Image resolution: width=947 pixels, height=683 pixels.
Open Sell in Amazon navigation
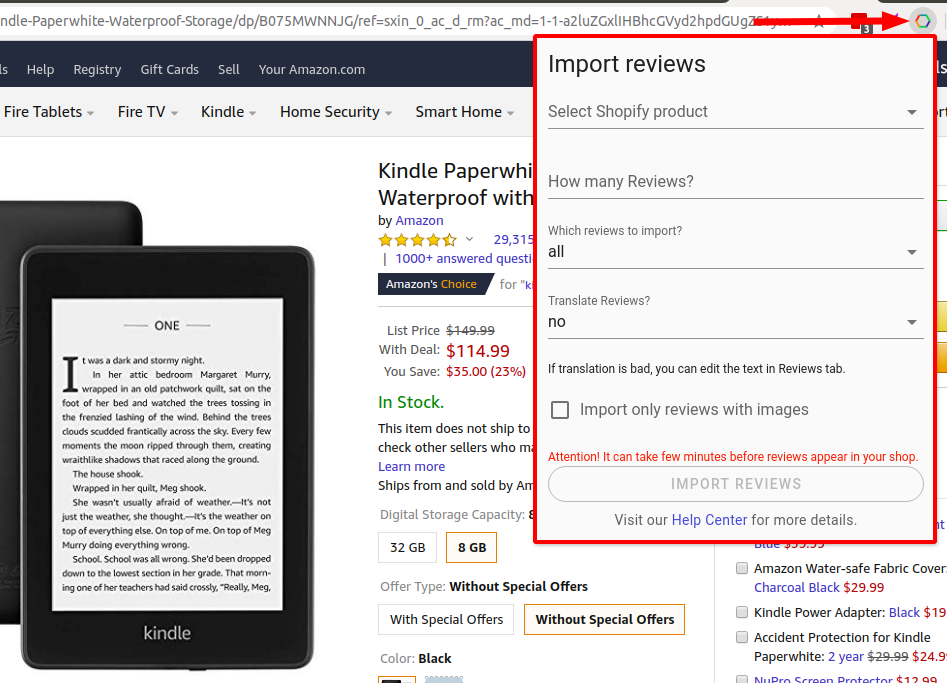pyautogui.click(x=229, y=69)
